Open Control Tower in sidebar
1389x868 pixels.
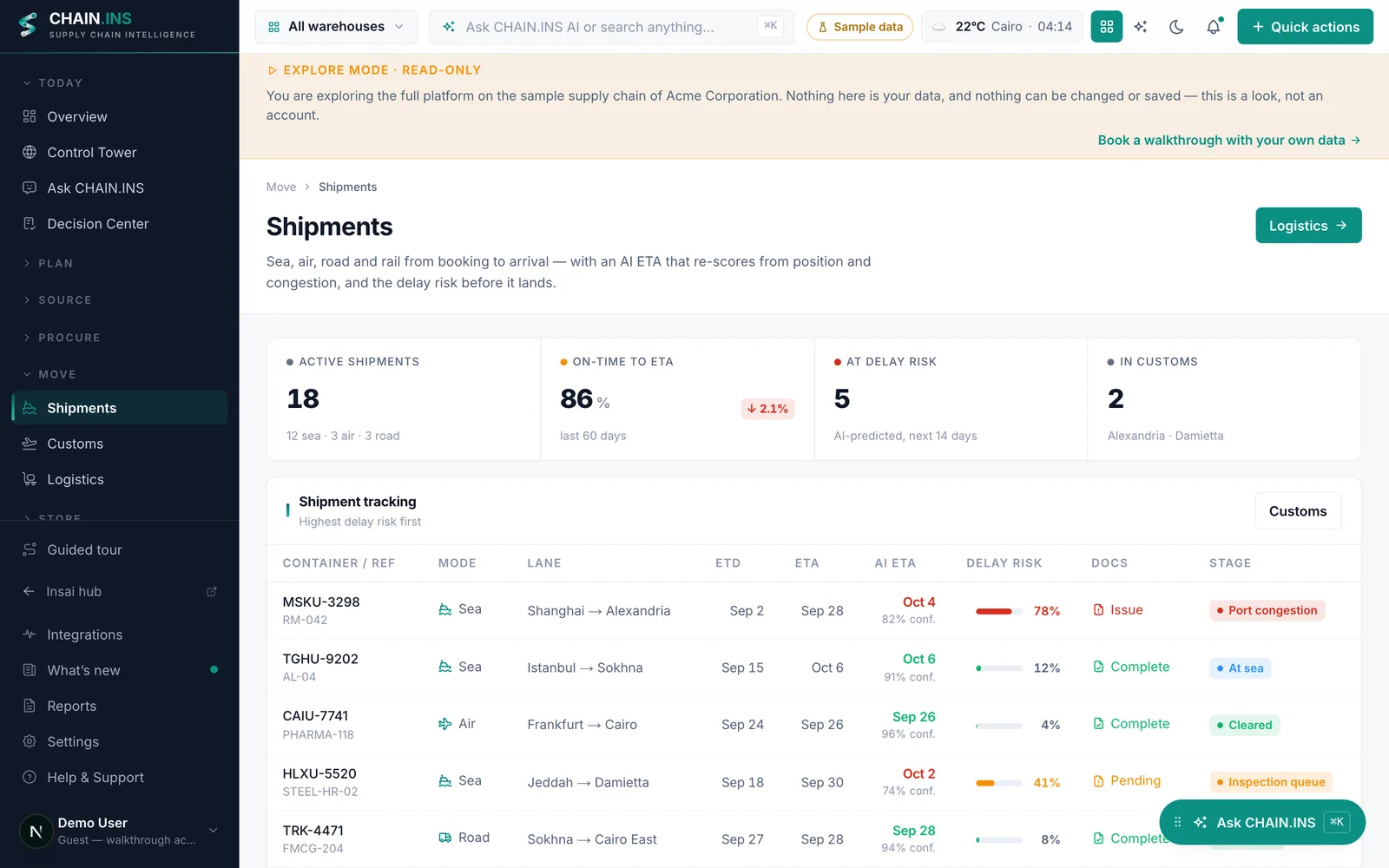click(x=120, y=152)
